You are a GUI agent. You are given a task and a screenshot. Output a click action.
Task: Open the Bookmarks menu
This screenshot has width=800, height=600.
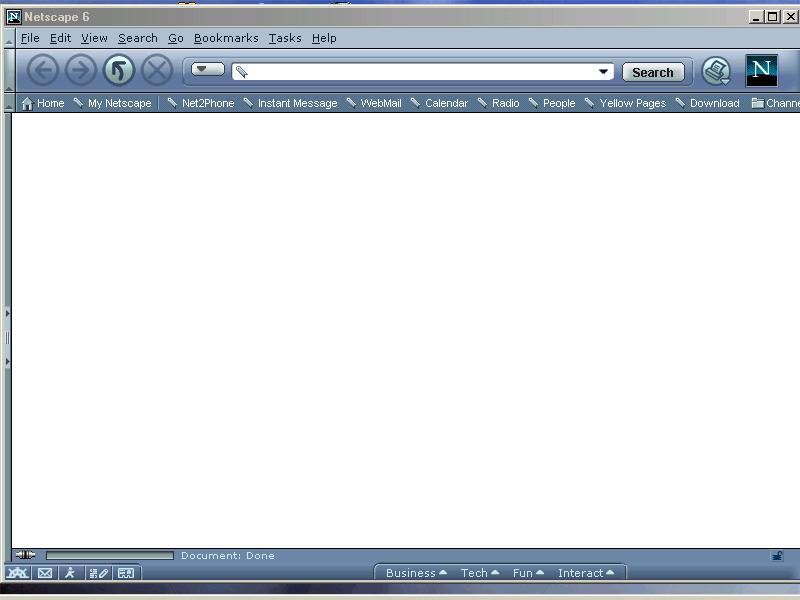tap(226, 38)
